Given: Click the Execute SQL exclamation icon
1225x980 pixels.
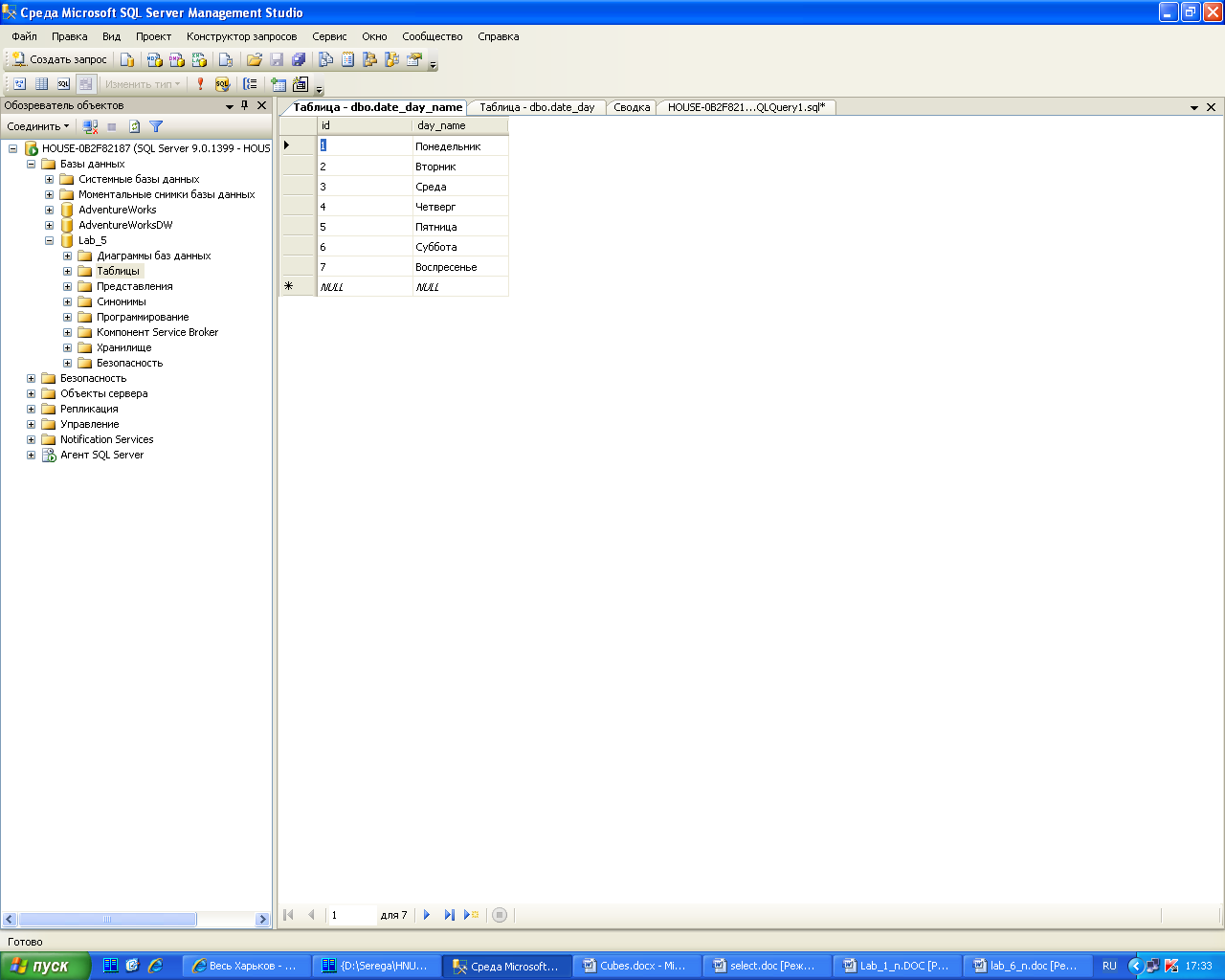Looking at the screenshot, I should click(200, 84).
